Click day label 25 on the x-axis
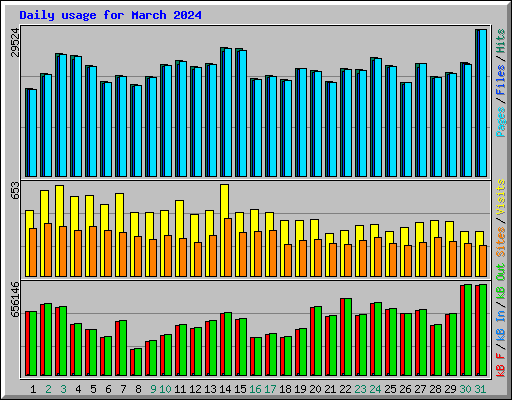The image size is (512, 400). 390,389
